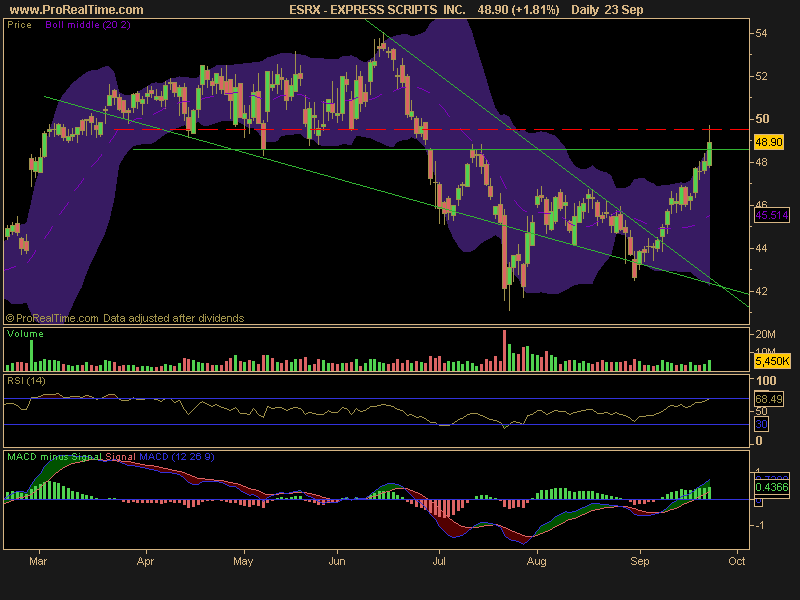Select the Price panel label
Viewport: 800px width, 600px height.
[x=19, y=25]
